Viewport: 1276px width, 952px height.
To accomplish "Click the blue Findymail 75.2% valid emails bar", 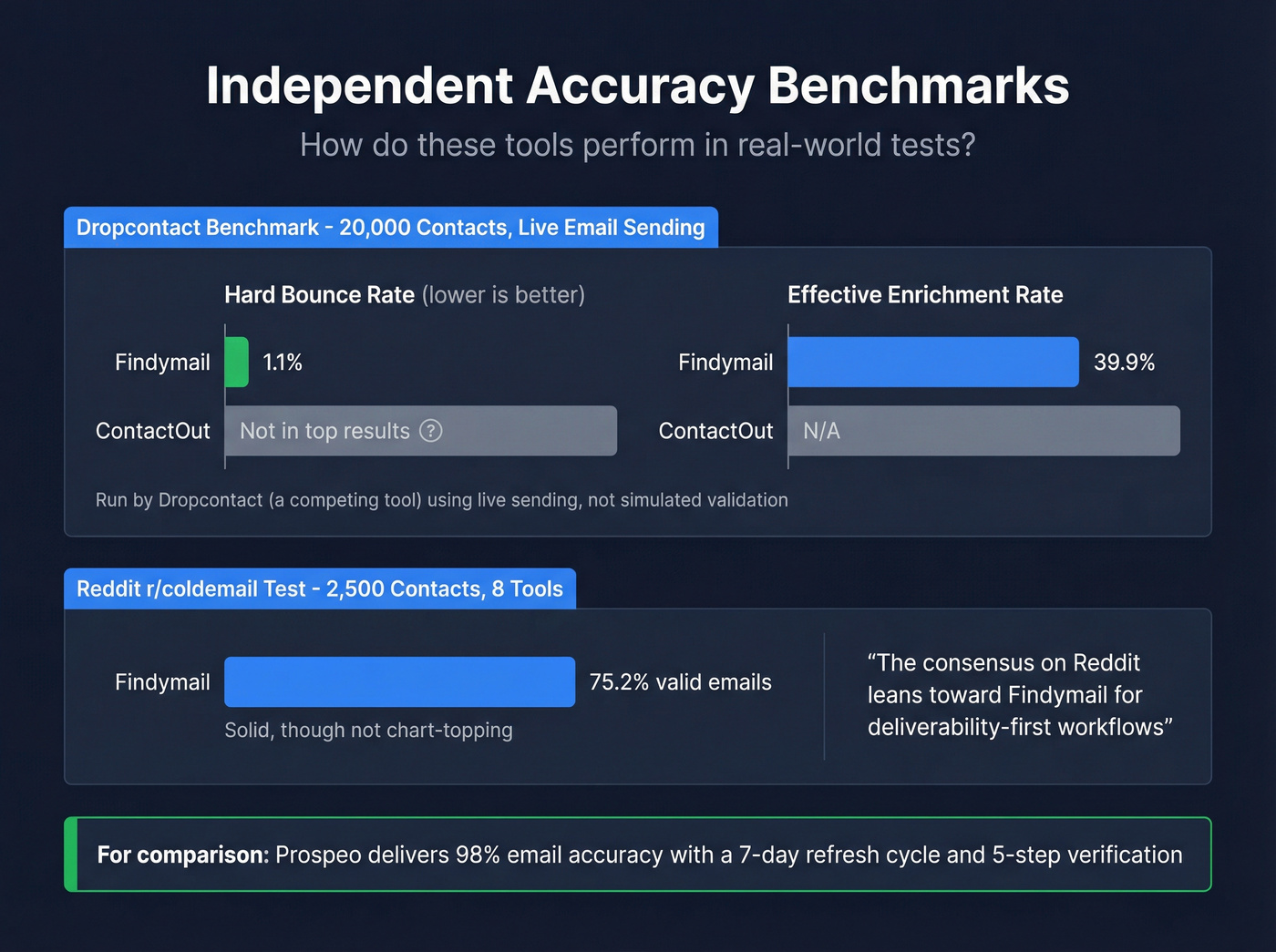I will pos(400,681).
